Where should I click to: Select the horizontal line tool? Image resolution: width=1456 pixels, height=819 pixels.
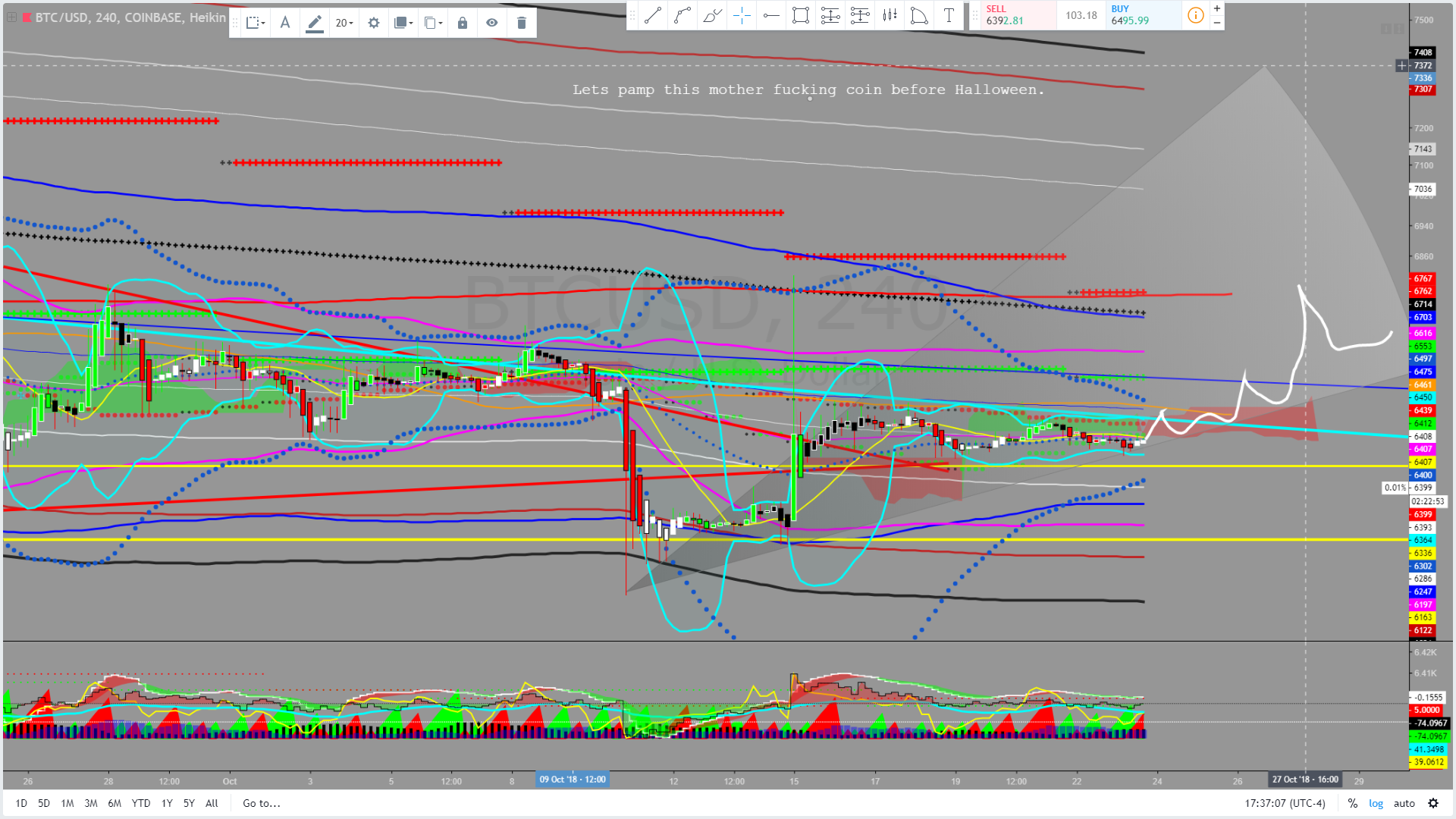771,16
